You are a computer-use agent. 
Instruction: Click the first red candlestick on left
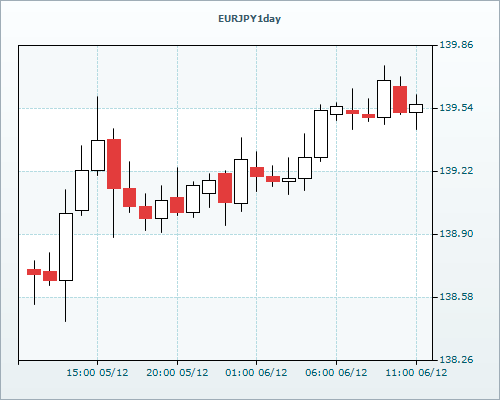click(x=34, y=272)
